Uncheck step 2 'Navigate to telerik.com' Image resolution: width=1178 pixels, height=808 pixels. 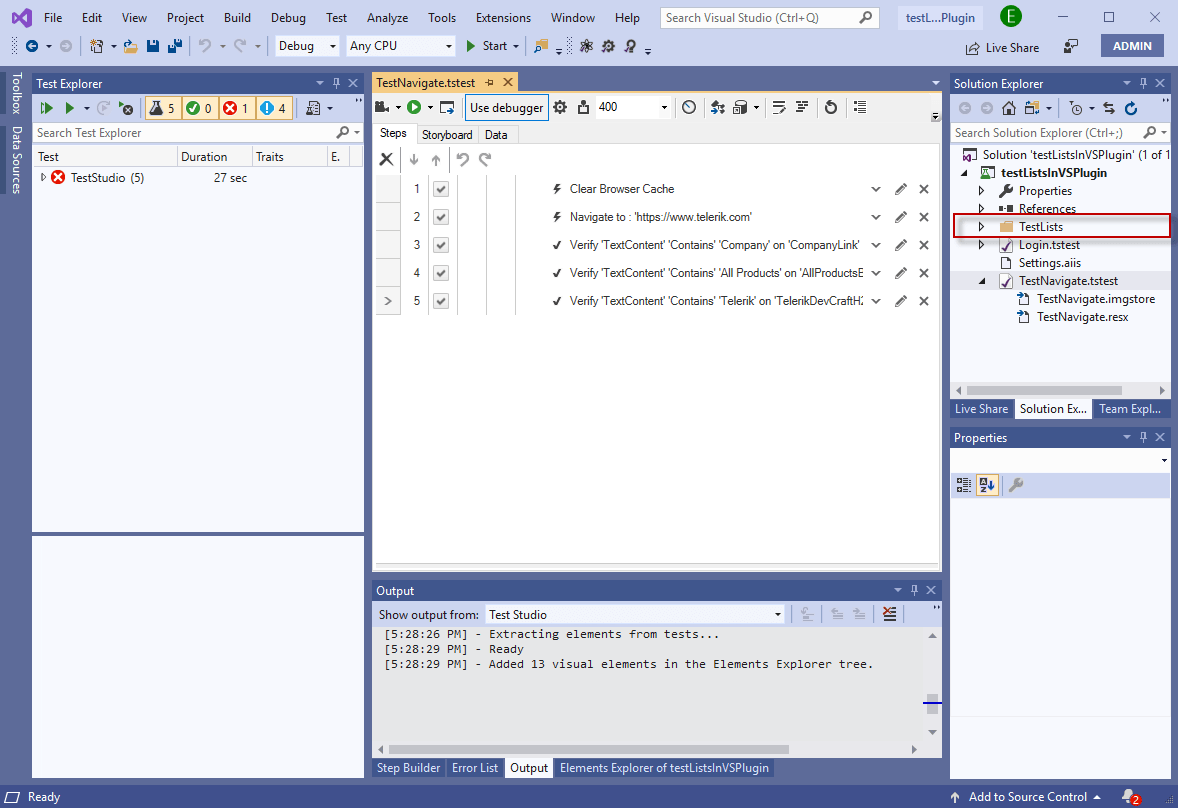click(441, 216)
